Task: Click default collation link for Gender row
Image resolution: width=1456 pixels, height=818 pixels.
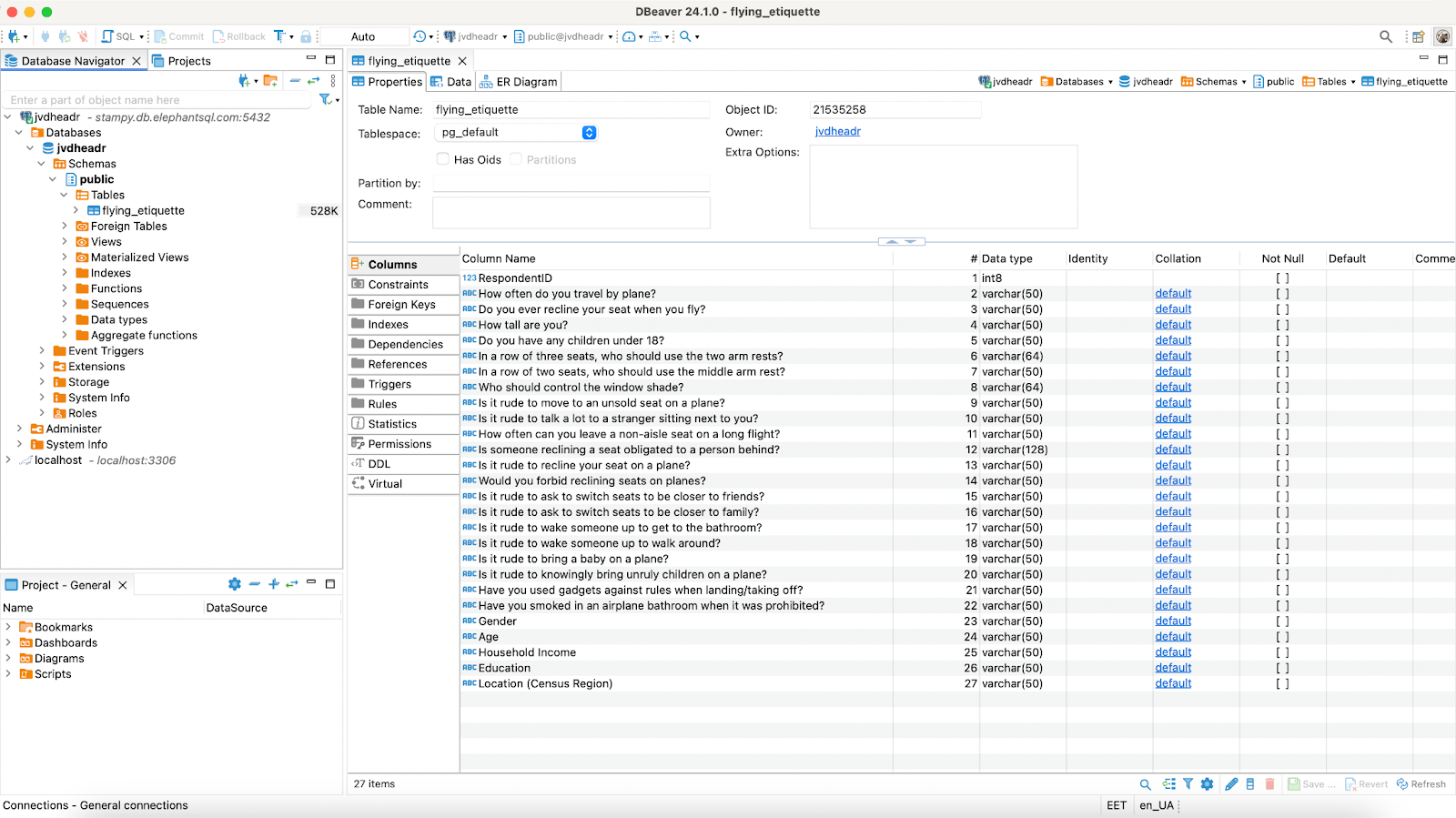Action: [x=1173, y=621]
